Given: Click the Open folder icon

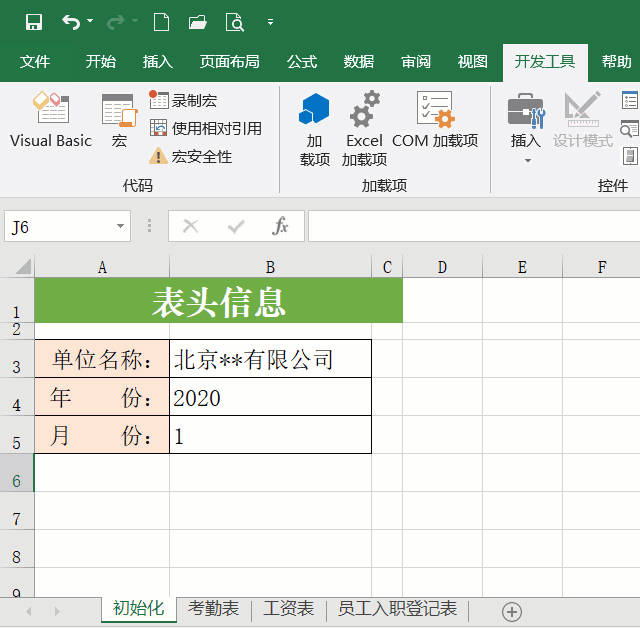Looking at the screenshot, I should [x=198, y=22].
